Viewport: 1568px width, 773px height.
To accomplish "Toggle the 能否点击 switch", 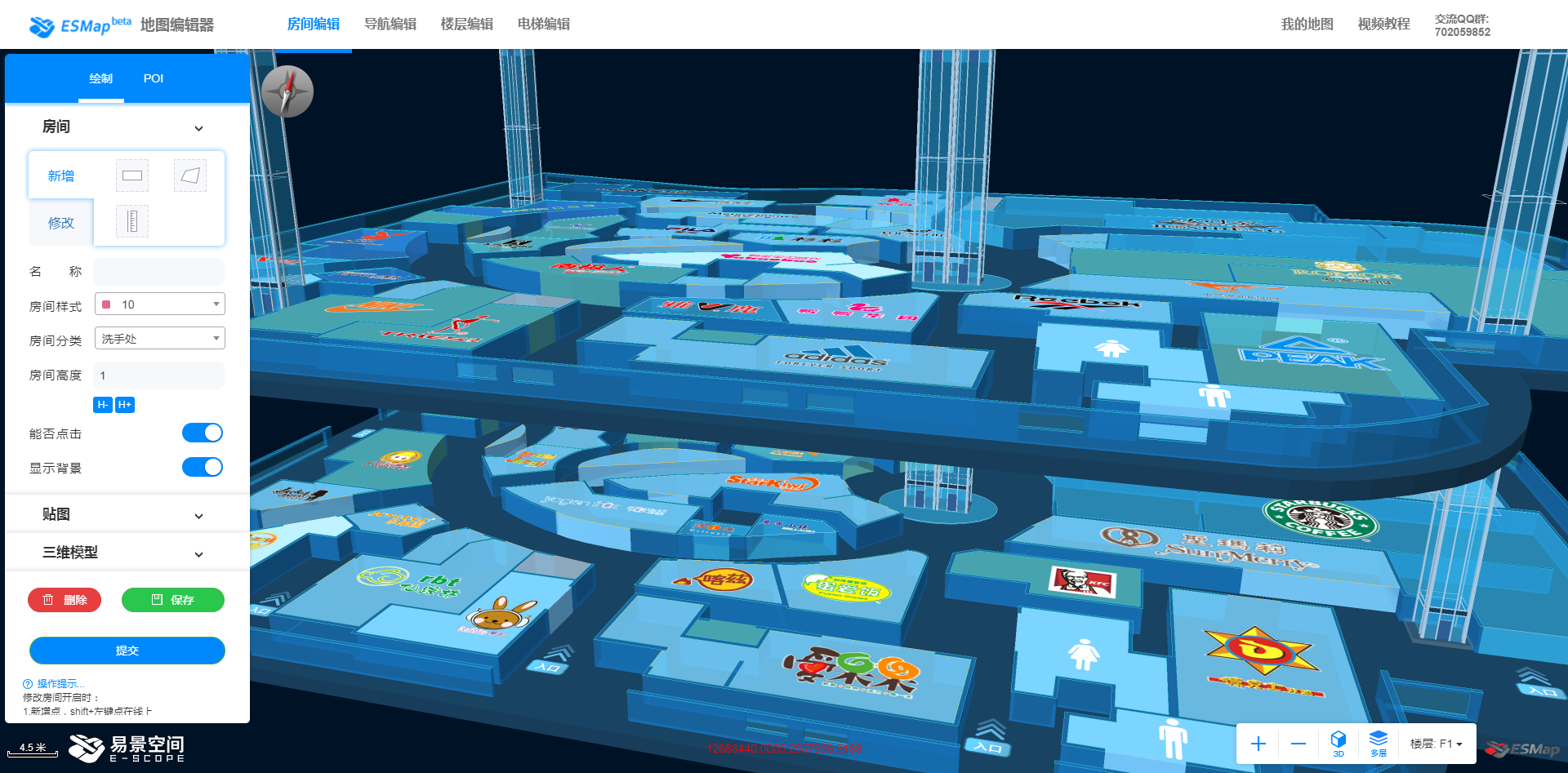I will [x=203, y=433].
